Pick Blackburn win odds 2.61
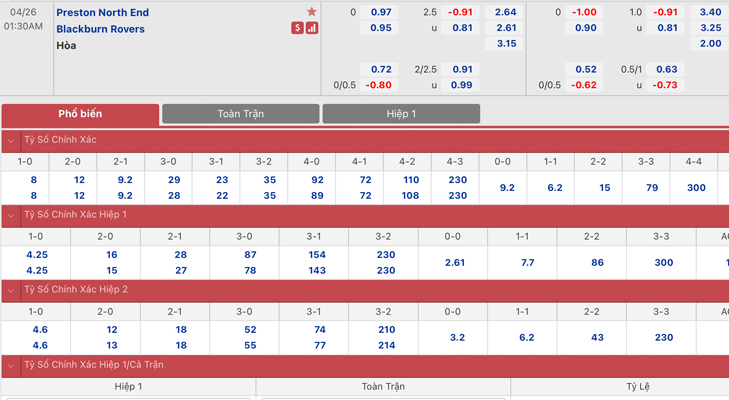This screenshot has width=729, height=400. 506,28
